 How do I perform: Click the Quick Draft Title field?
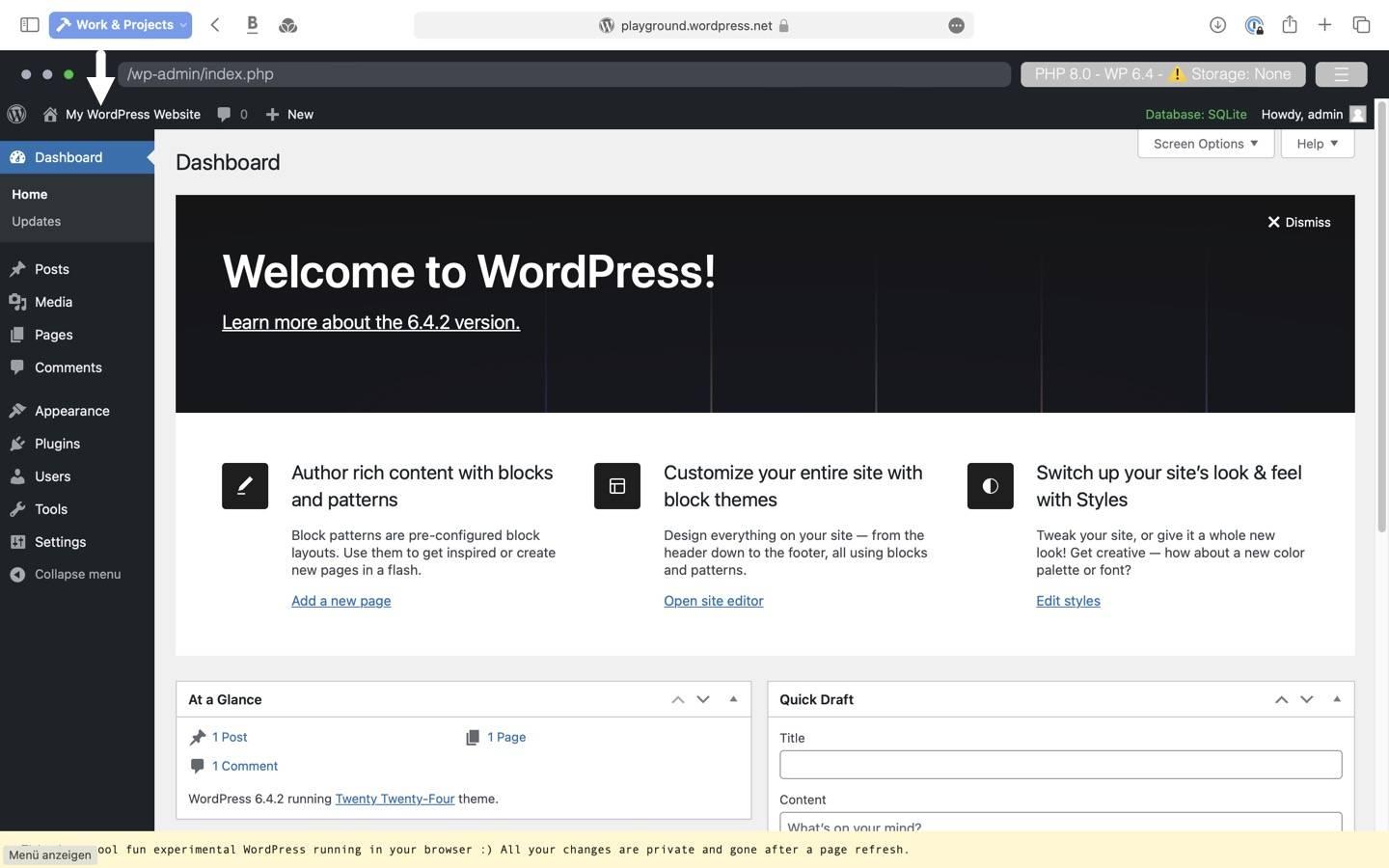[x=1060, y=765]
